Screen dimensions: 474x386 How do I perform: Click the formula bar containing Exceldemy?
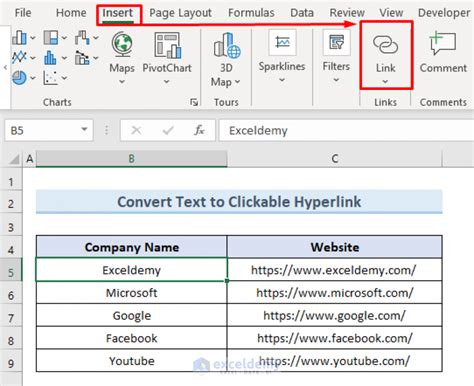[x=346, y=130]
